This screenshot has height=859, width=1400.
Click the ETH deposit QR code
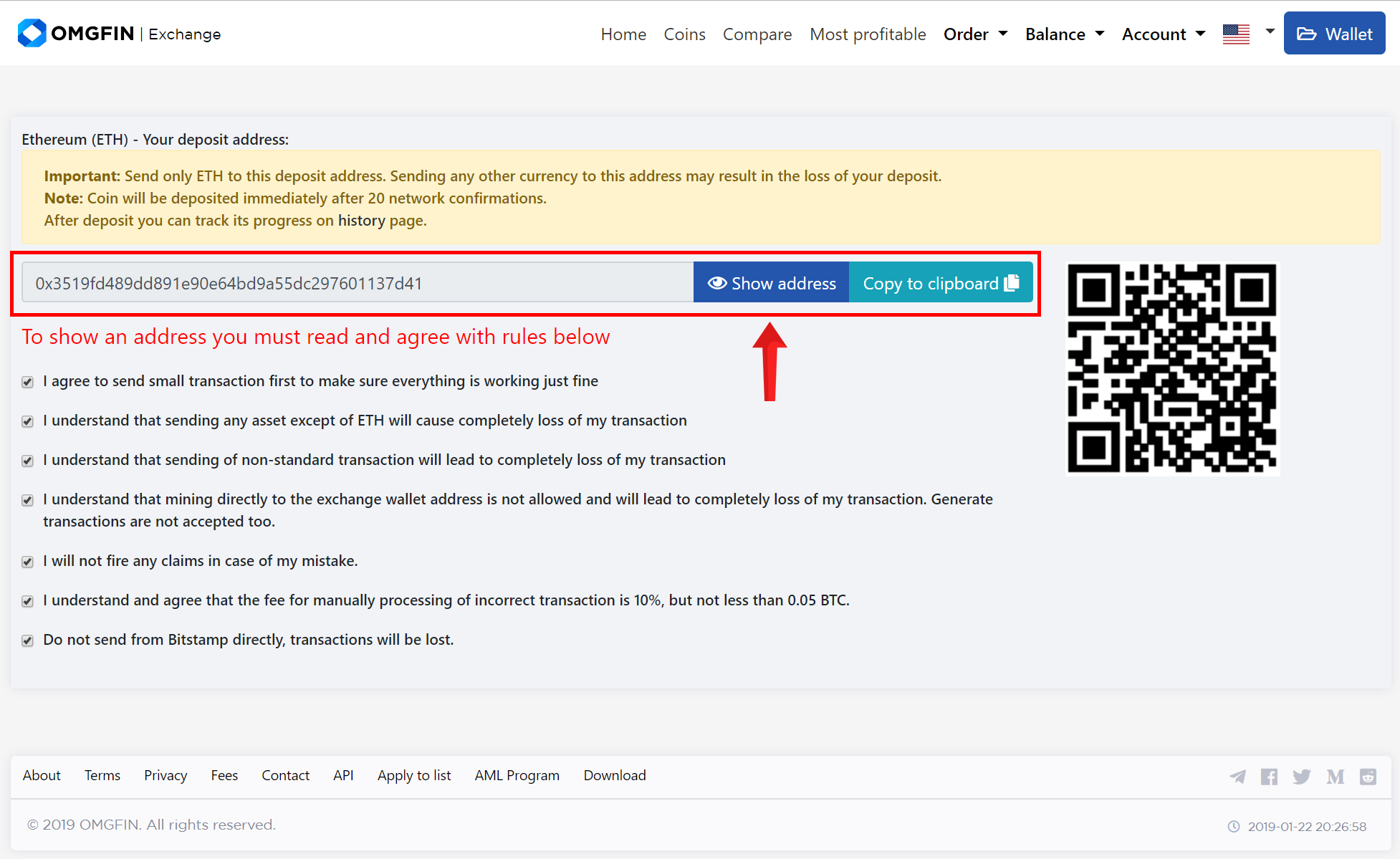pos(1172,368)
